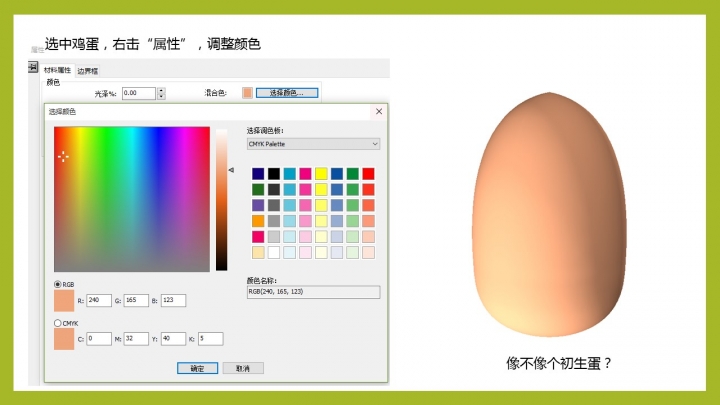The width and height of the screenshot is (720, 405).
Task: Decrease the 光泽% value with down arrow
Action: (x=161, y=96)
